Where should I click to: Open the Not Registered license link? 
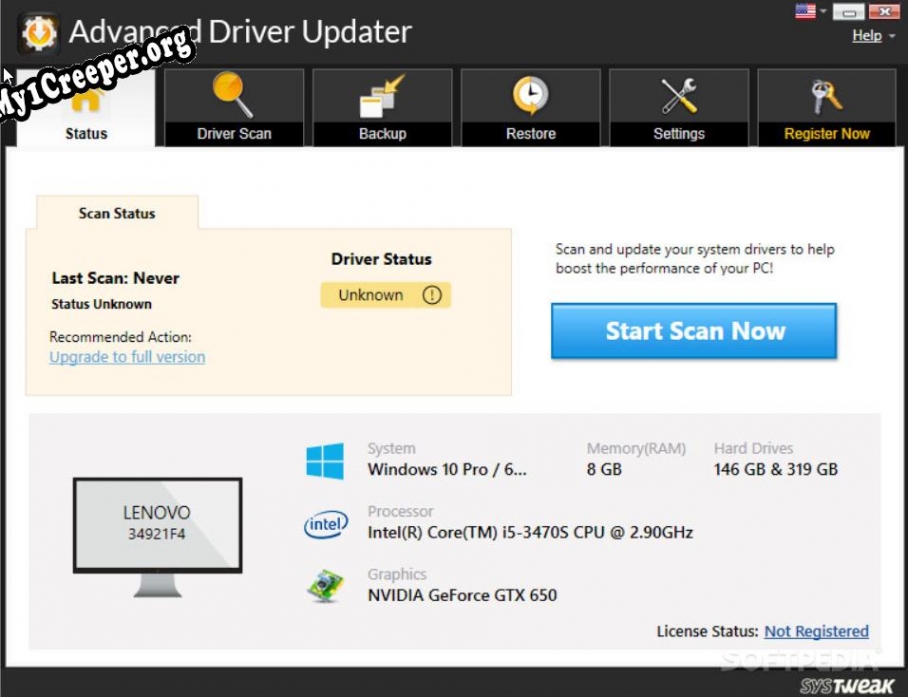pos(816,631)
